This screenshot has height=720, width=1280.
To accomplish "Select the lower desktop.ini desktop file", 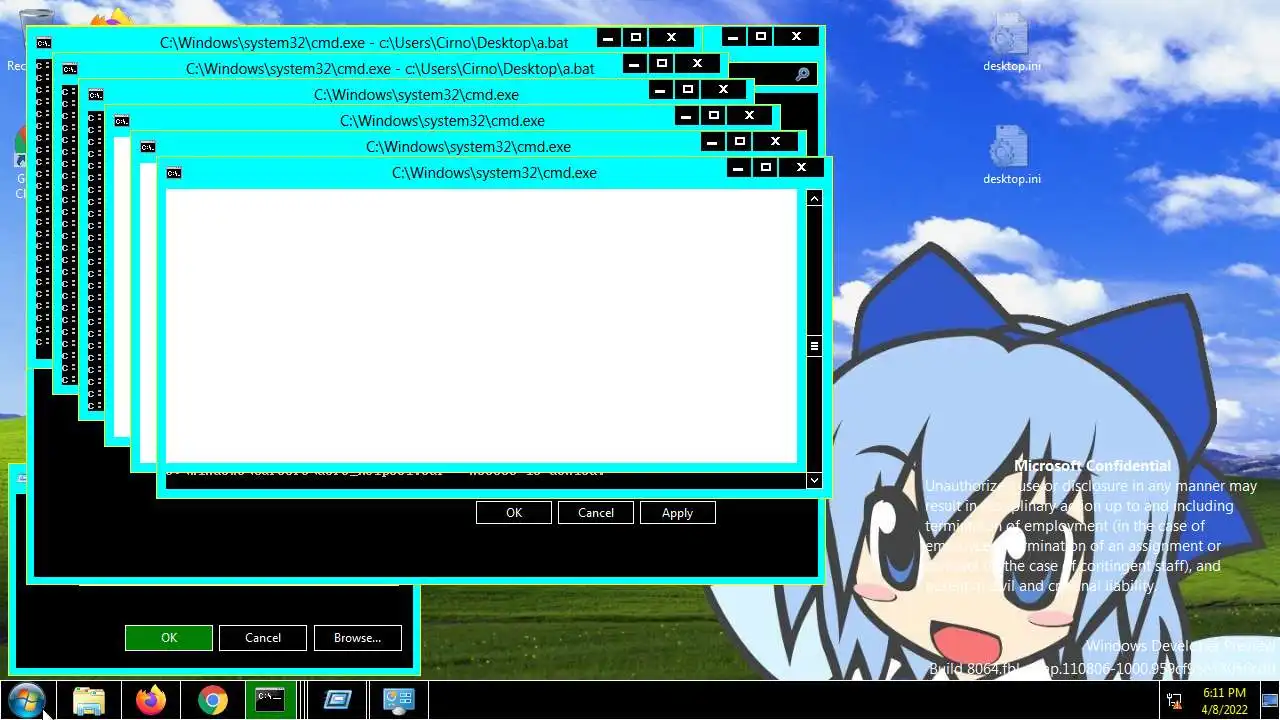I will pyautogui.click(x=1011, y=155).
